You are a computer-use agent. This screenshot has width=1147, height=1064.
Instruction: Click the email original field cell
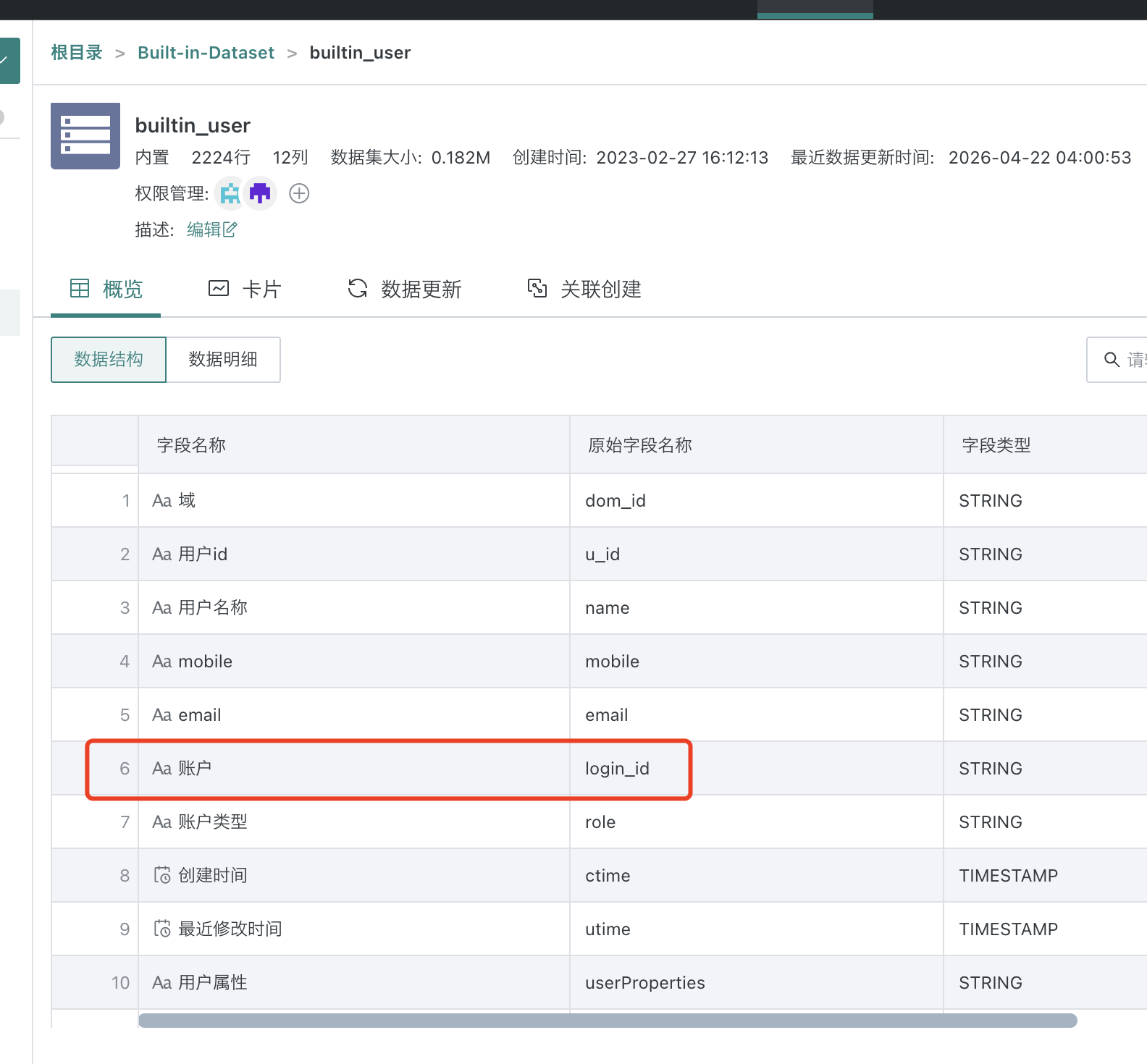pyautogui.click(x=757, y=715)
